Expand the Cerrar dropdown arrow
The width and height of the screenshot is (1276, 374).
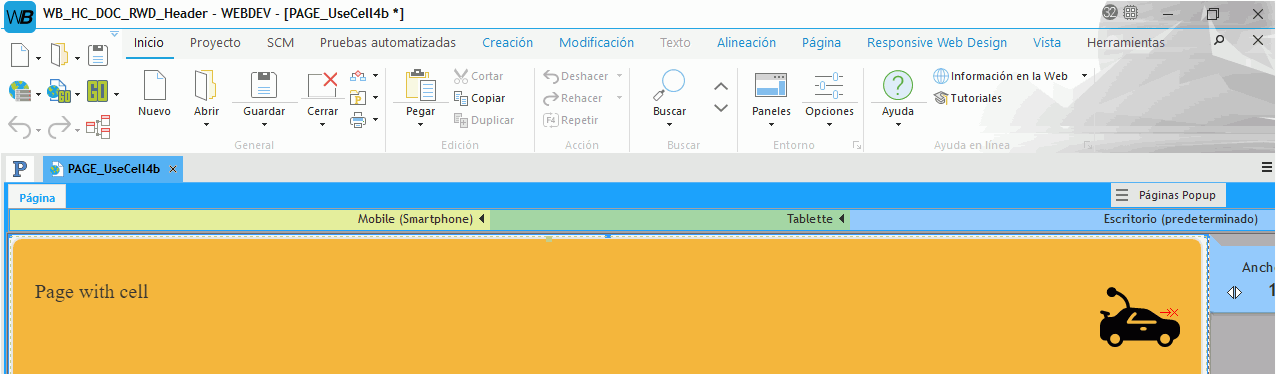pos(322,124)
